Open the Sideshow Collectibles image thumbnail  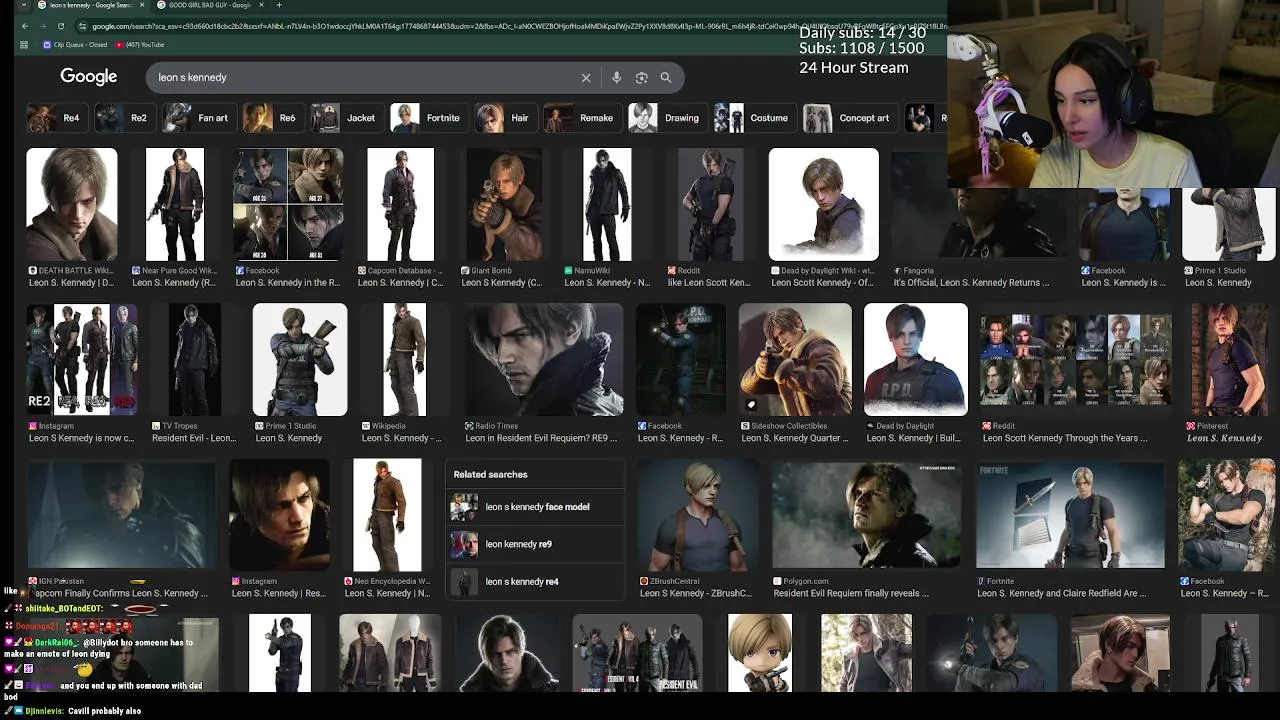click(x=796, y=359)
